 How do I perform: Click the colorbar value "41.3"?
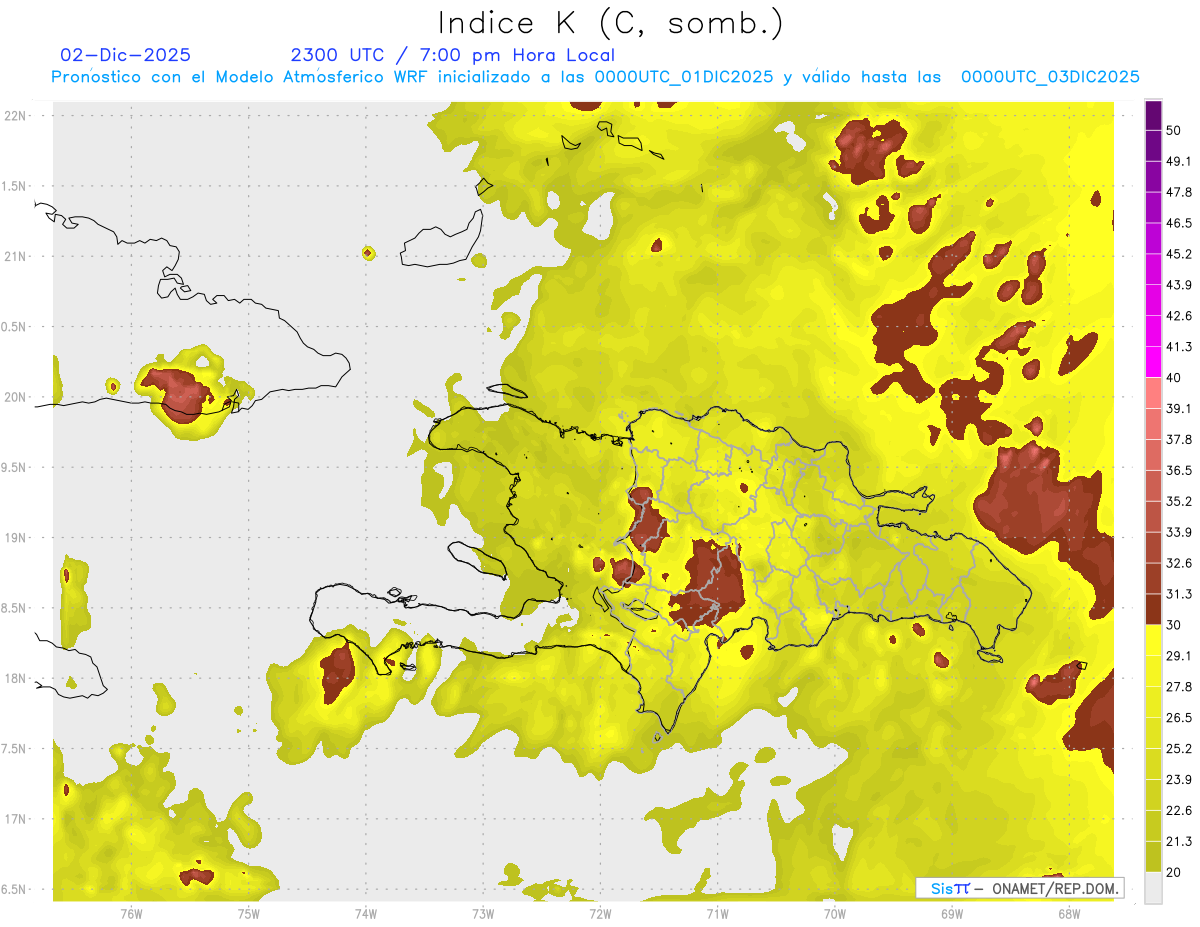click(x=1179, y=347)
